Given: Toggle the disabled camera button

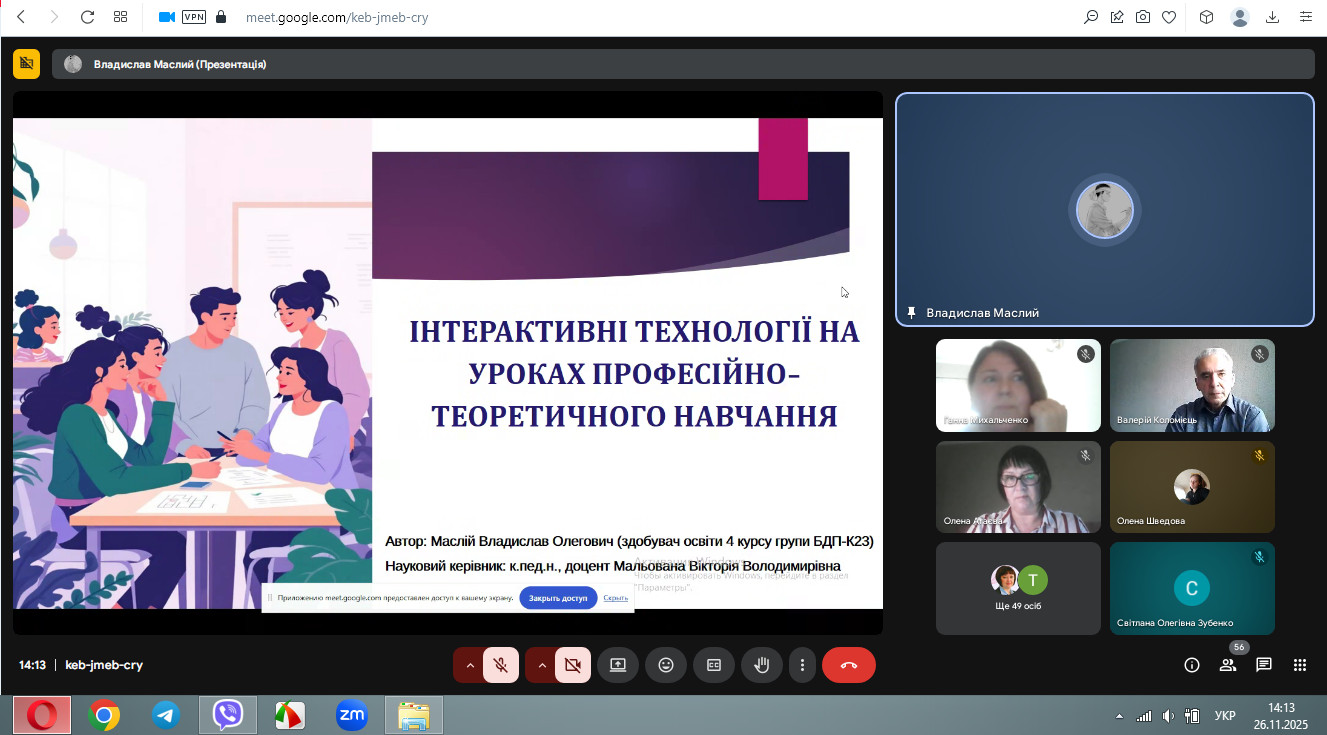Looking at the screenshot, I should tap(573, 665).
